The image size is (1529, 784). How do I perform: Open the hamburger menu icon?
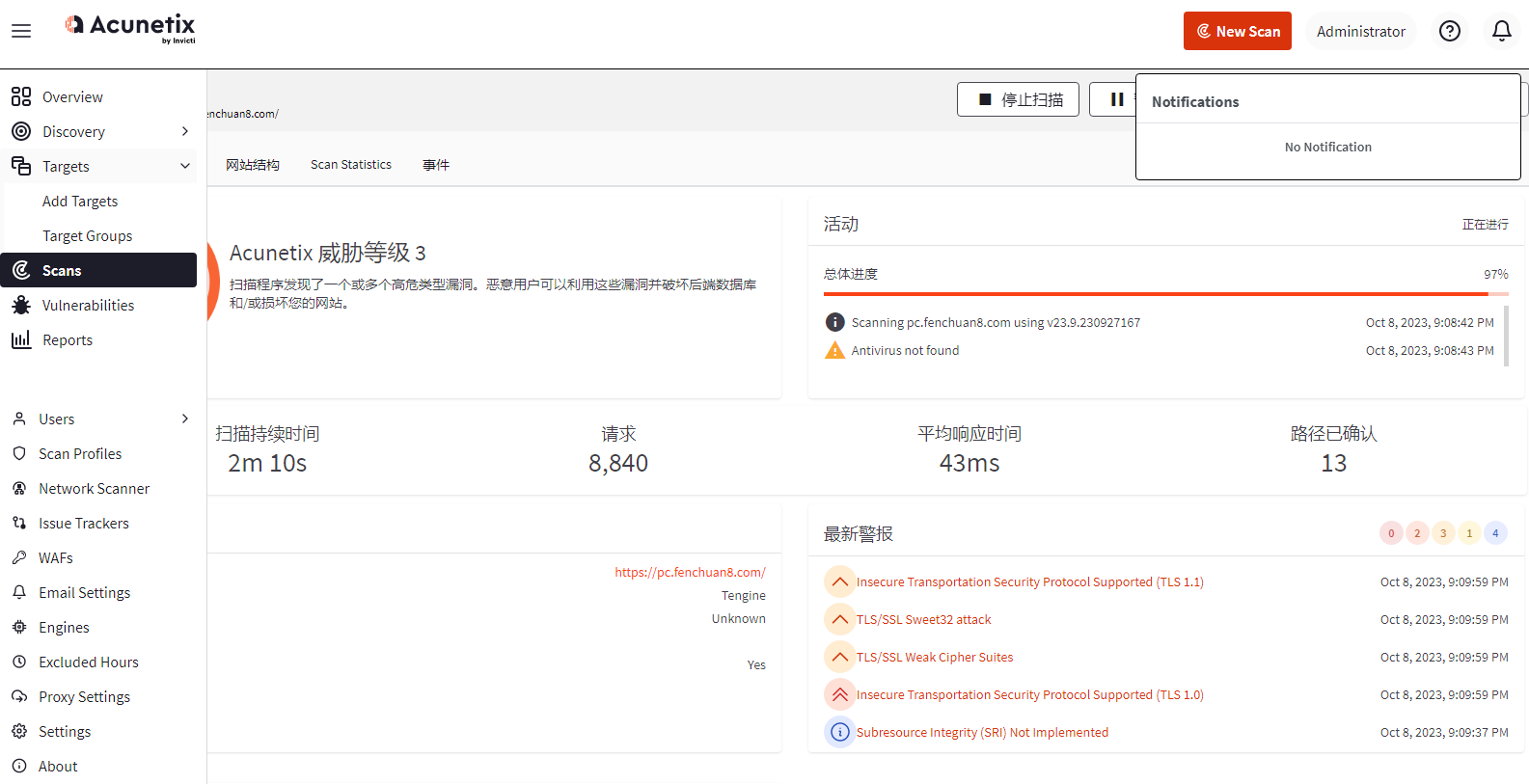pos(21,31)
